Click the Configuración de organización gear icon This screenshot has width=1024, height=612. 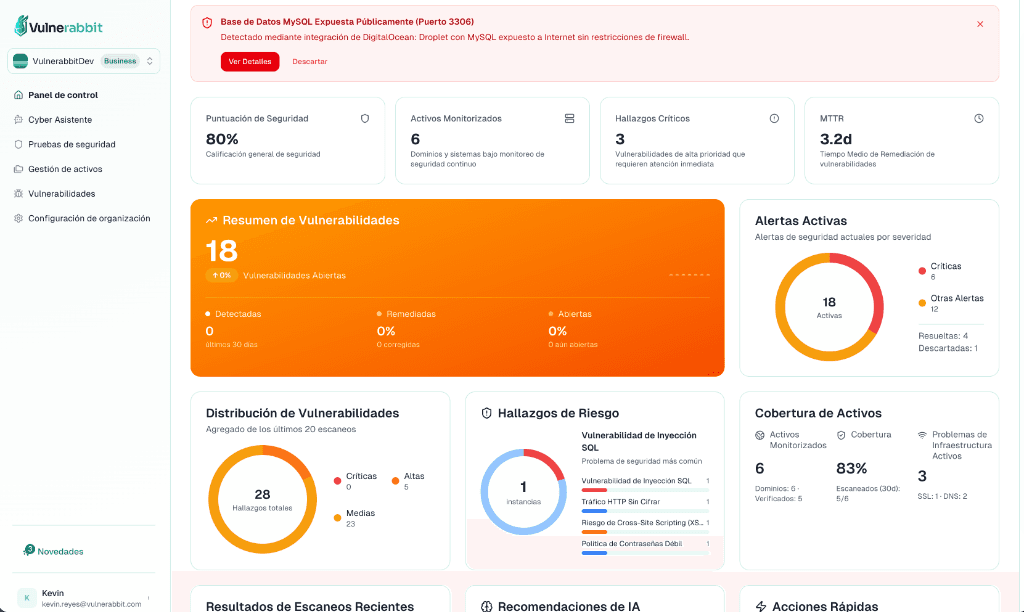[x=18, y=218]
